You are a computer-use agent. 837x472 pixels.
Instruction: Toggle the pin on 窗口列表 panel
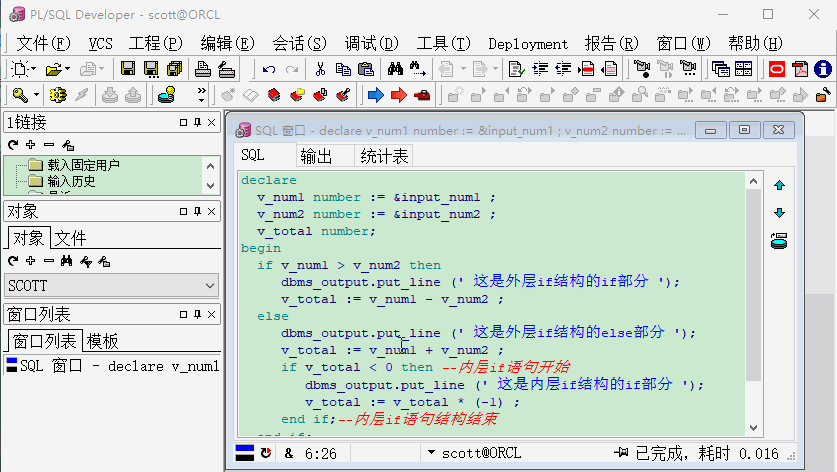coord(198,314)
